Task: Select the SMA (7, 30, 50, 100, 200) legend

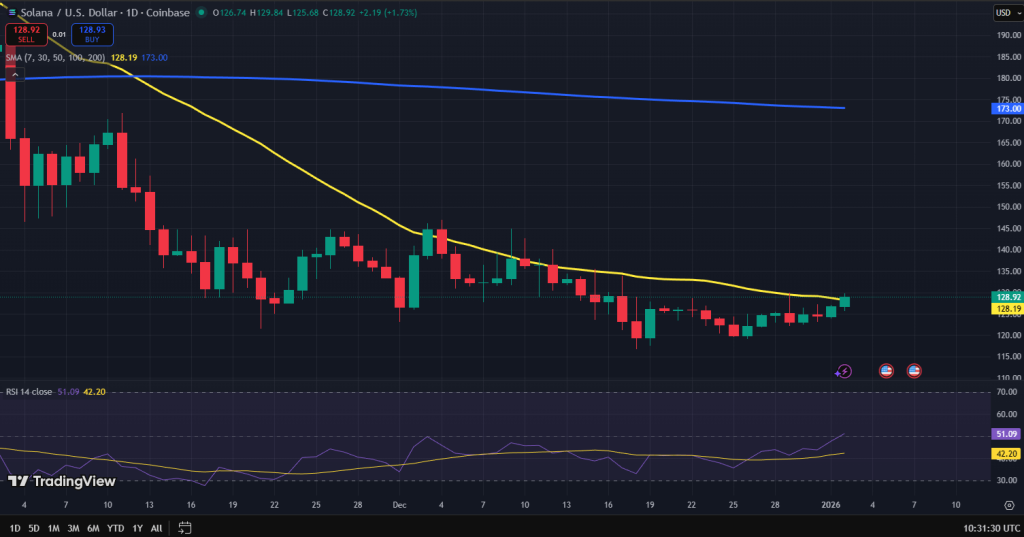Action: point(56,57)
